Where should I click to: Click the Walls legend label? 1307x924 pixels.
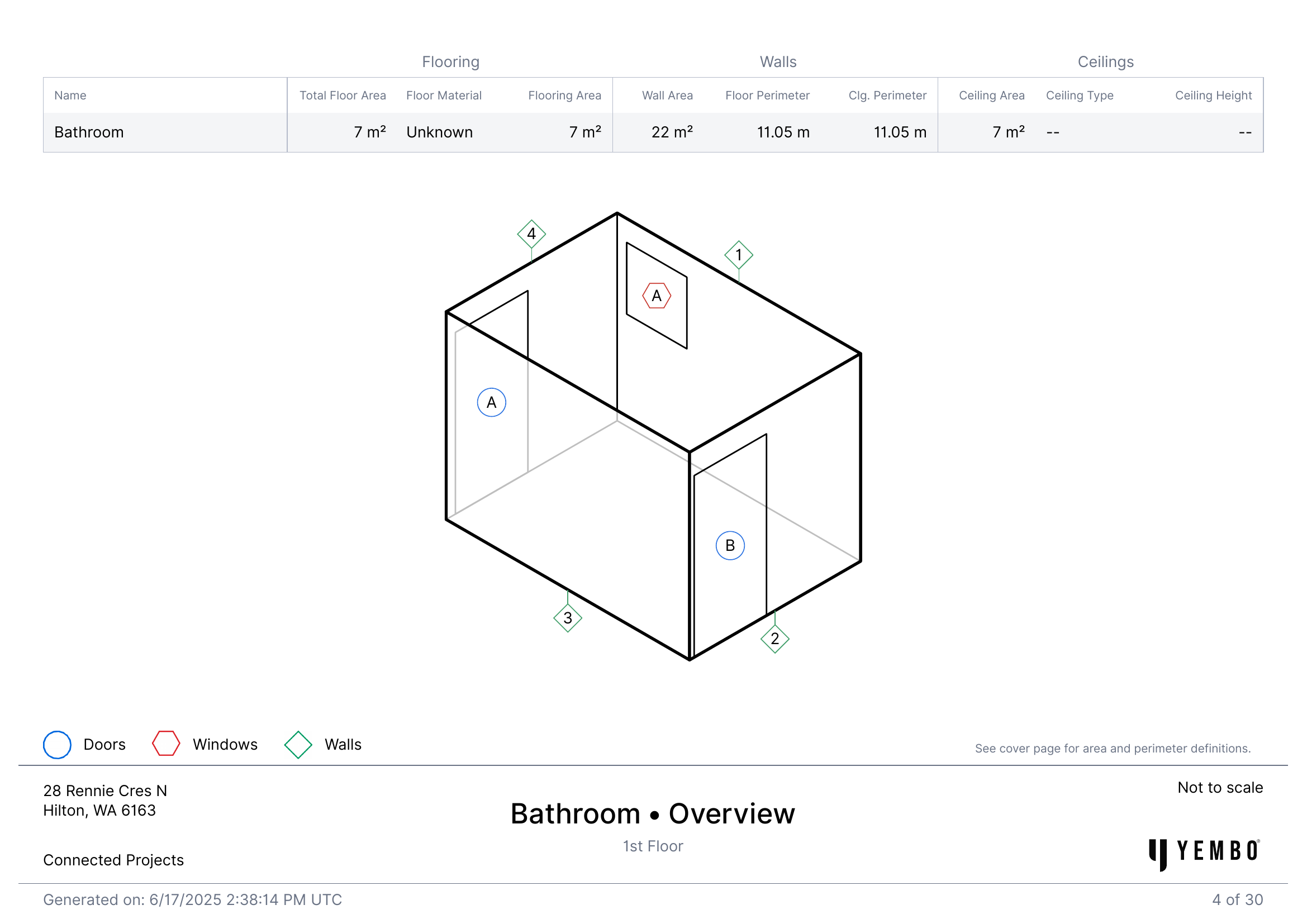pos(343,745)
